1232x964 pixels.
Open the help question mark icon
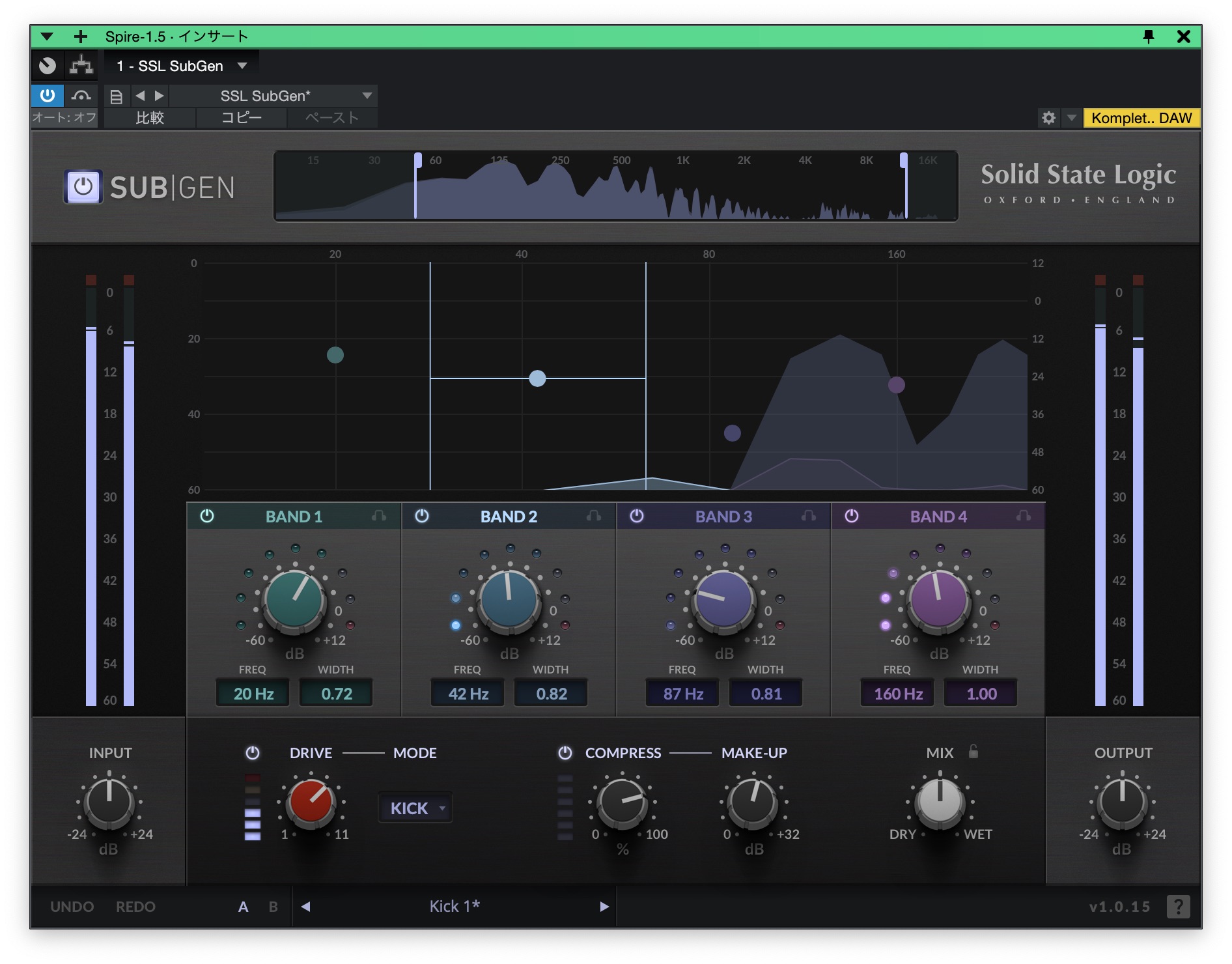pyautogui.click(x=1177, y=906)
